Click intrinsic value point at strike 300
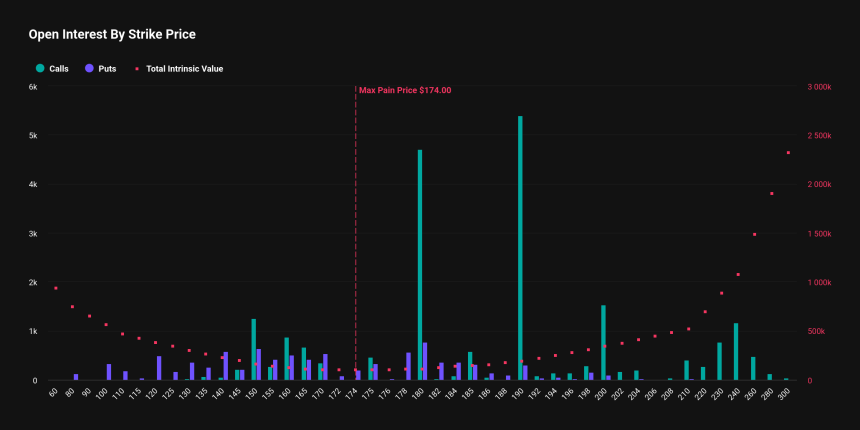Image resolution: width=860 pixels, height=430 pixels. point(788,153)
